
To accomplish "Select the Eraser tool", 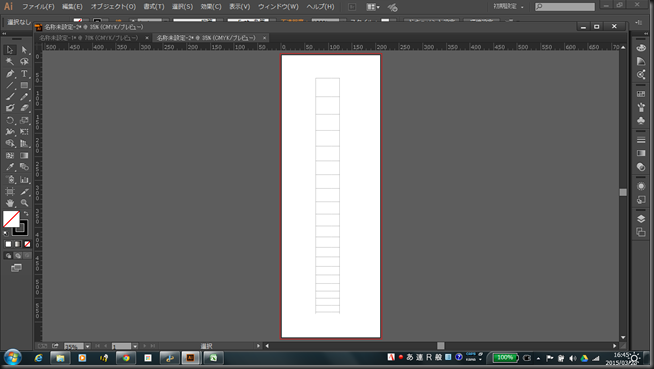I will coord(24,108).
